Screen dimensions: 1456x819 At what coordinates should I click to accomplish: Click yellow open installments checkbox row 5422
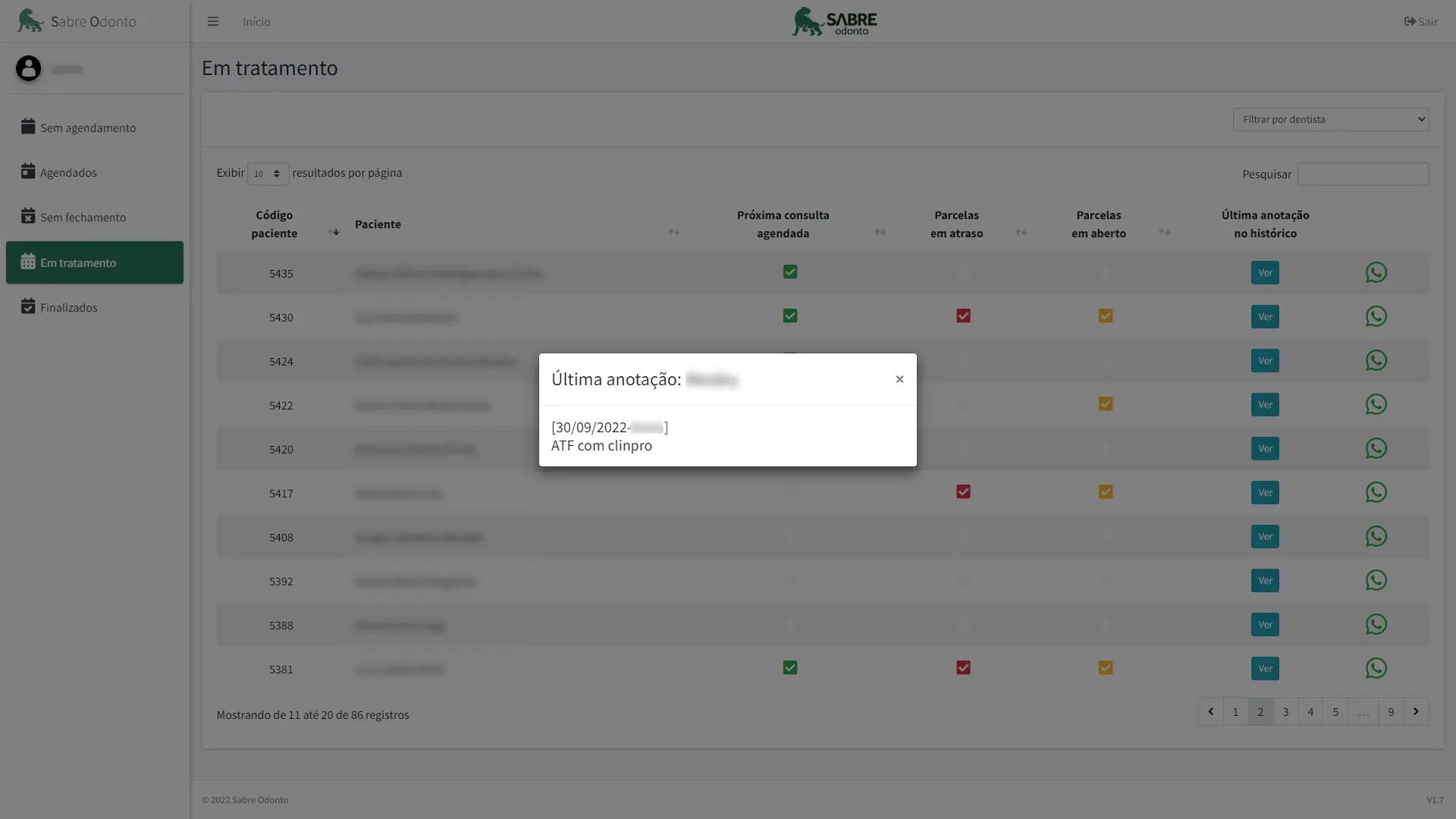(1105, 404)
